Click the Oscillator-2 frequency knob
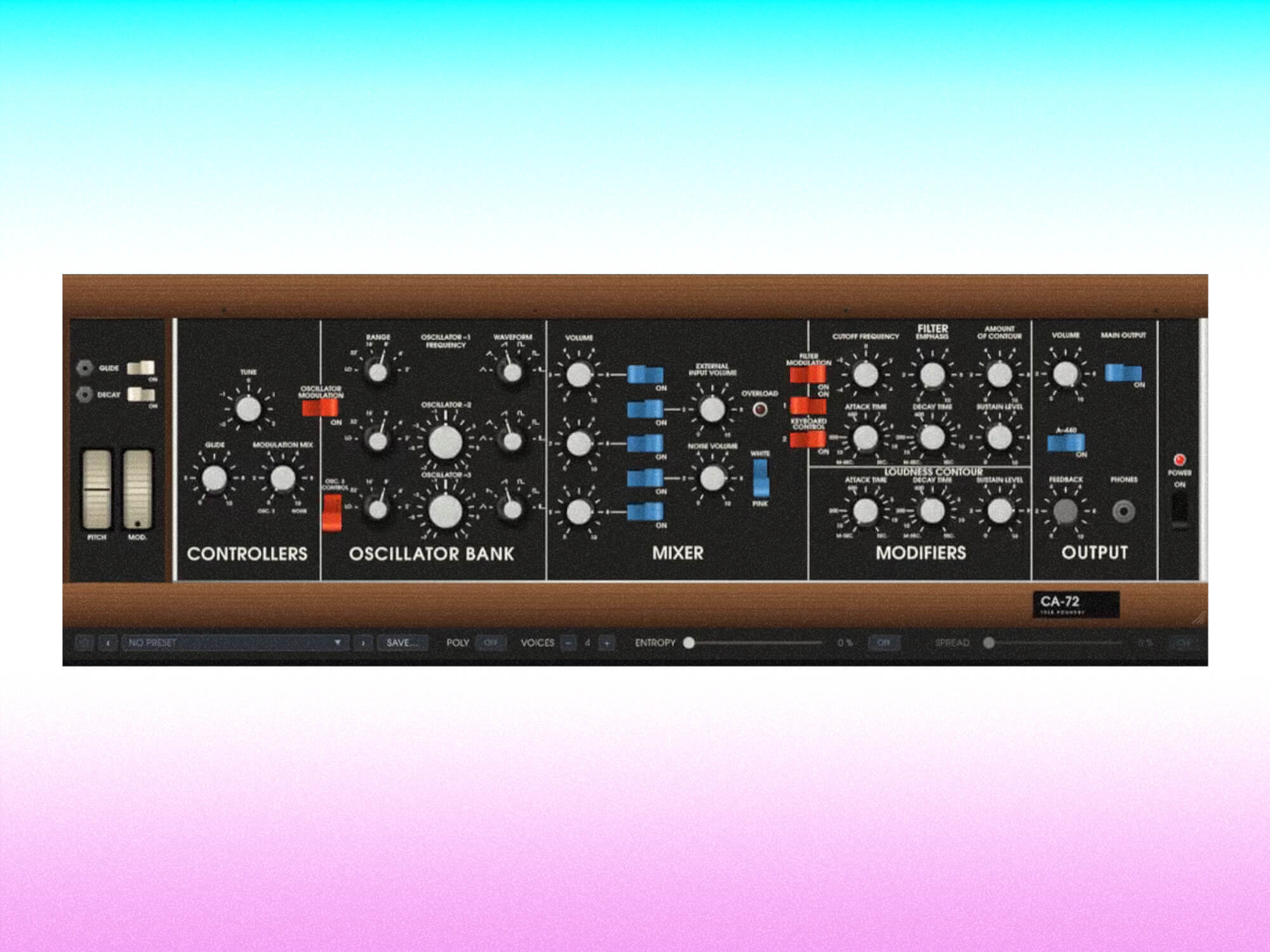The width and height of the screenshot is (1270, 952). tap(445, 441)
